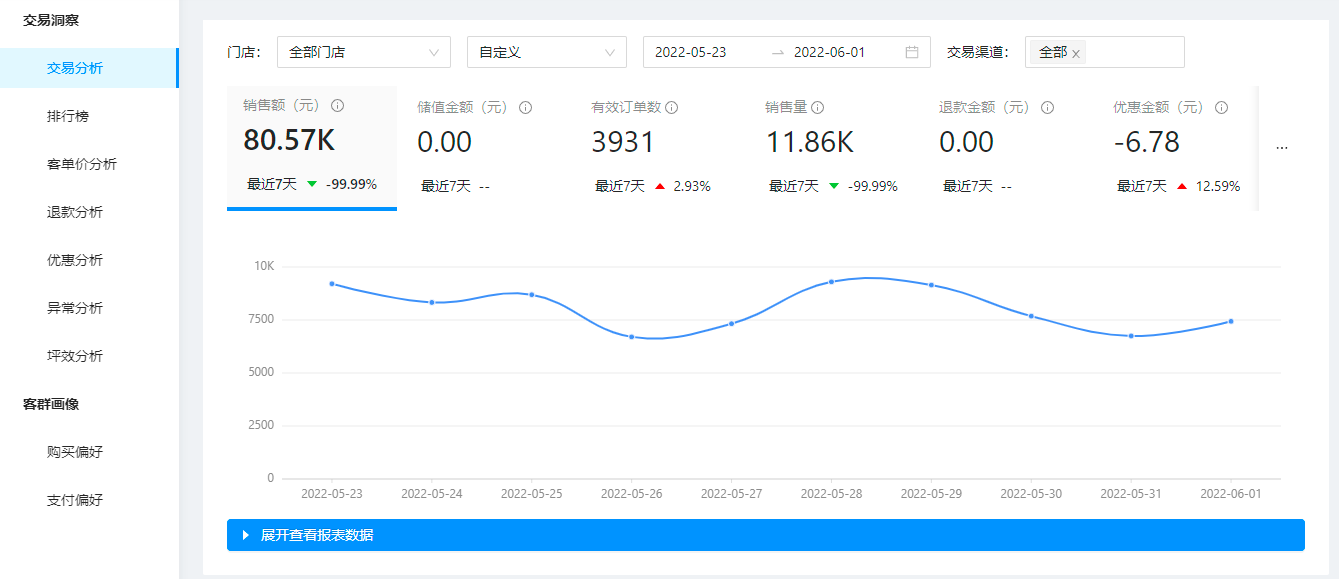Click info icon next to 有效订单数
The image size is (1339, 579).
pyautogui.click(x=672, y=108)
